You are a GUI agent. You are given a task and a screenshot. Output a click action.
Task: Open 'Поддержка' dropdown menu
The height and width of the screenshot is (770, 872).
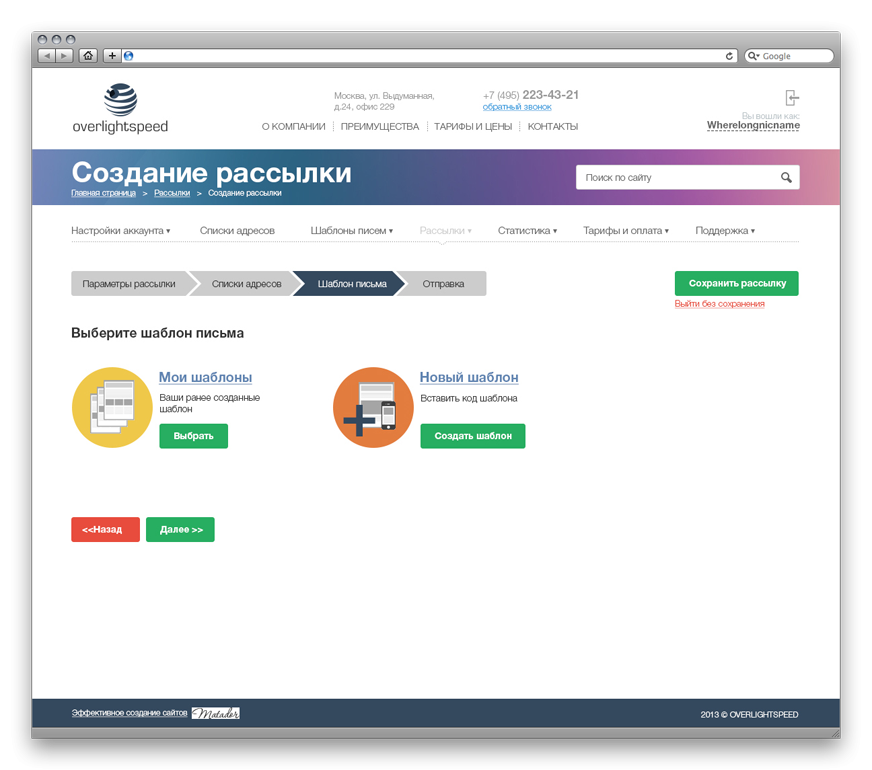(725, 231)
